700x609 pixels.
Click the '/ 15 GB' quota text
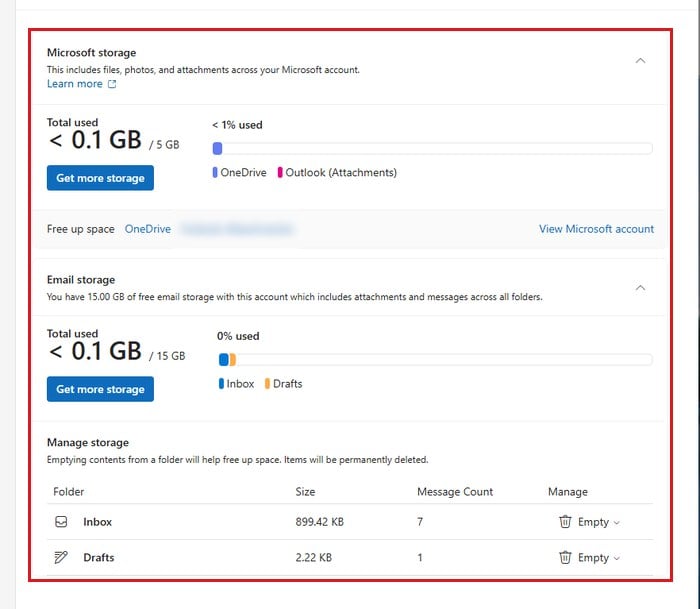167,356
